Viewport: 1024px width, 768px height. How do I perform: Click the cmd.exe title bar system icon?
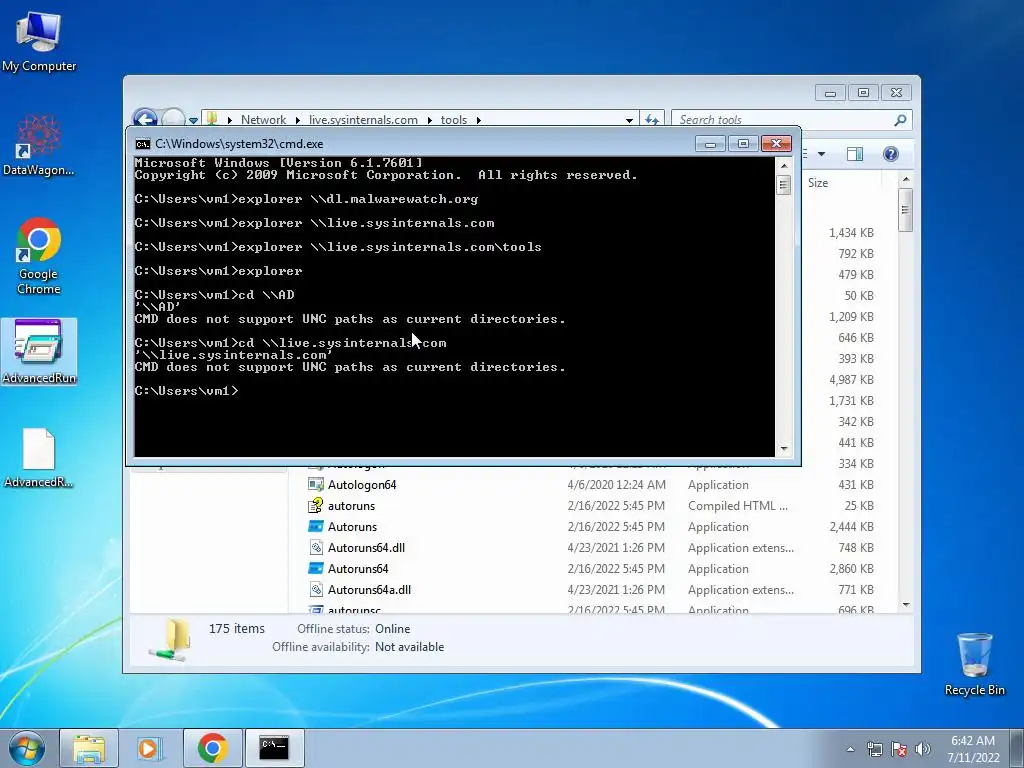(x=142, y=144)
